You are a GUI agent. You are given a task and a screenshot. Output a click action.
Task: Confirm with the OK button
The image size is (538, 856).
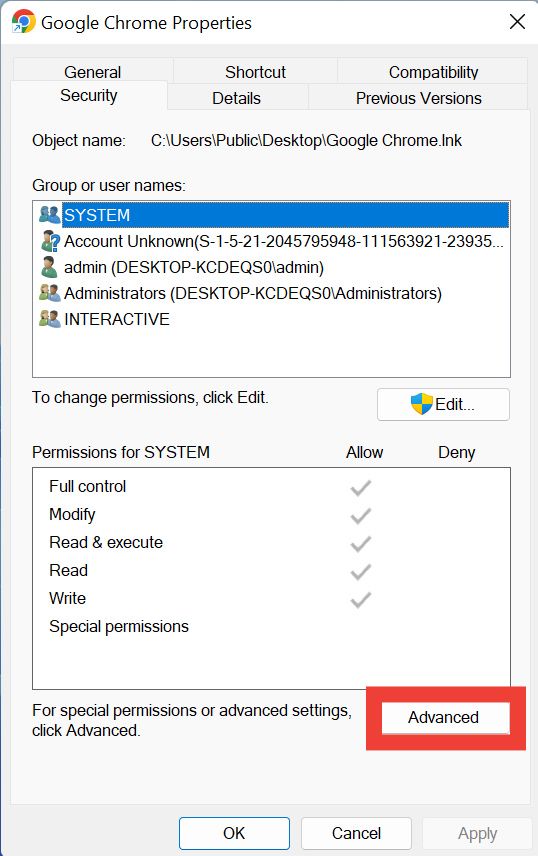pyautogui.click(x=234, y=833)
